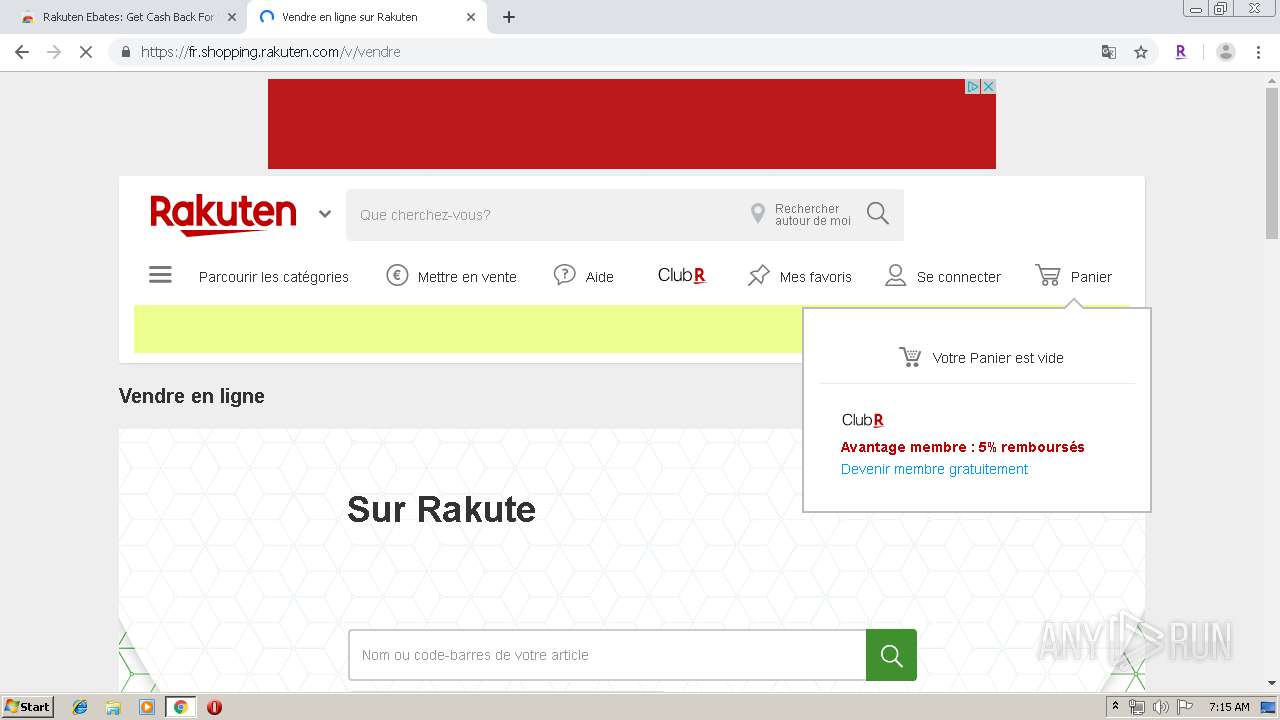Screen dimensions: 1280x720
Task: Open the Chrome profile avatar
Action: tap(1226, 52)
